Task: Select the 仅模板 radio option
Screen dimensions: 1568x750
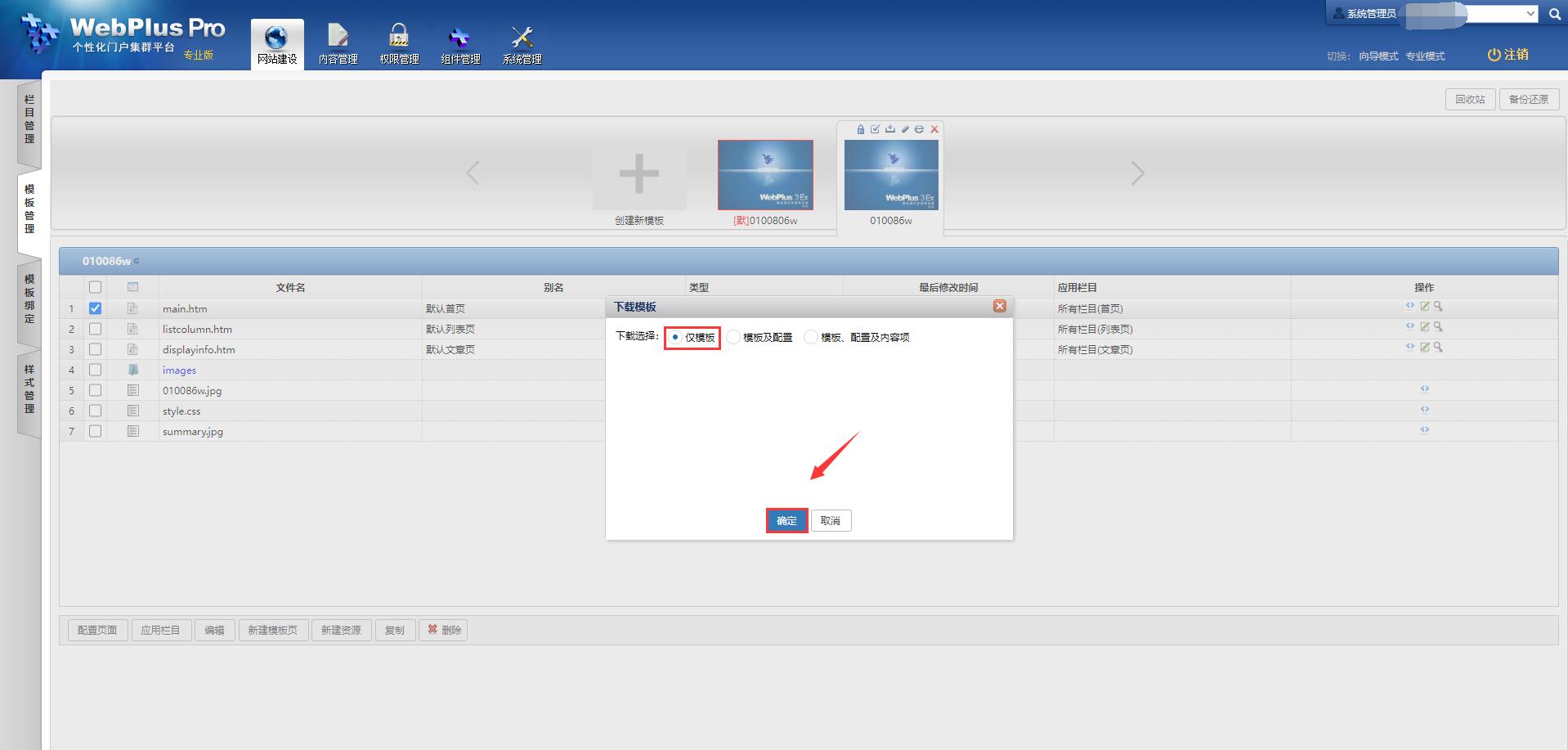Action: pyautogui.click(x=675, y=337)
